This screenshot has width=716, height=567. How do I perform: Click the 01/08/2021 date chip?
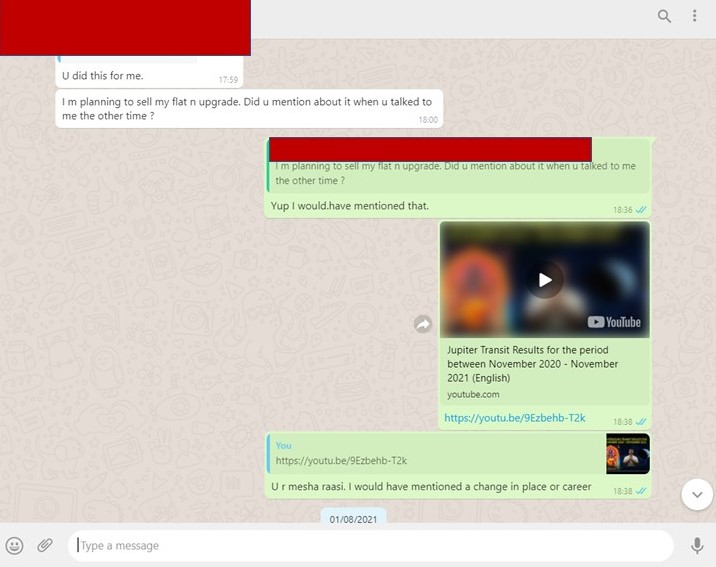(x=354, y=519)
